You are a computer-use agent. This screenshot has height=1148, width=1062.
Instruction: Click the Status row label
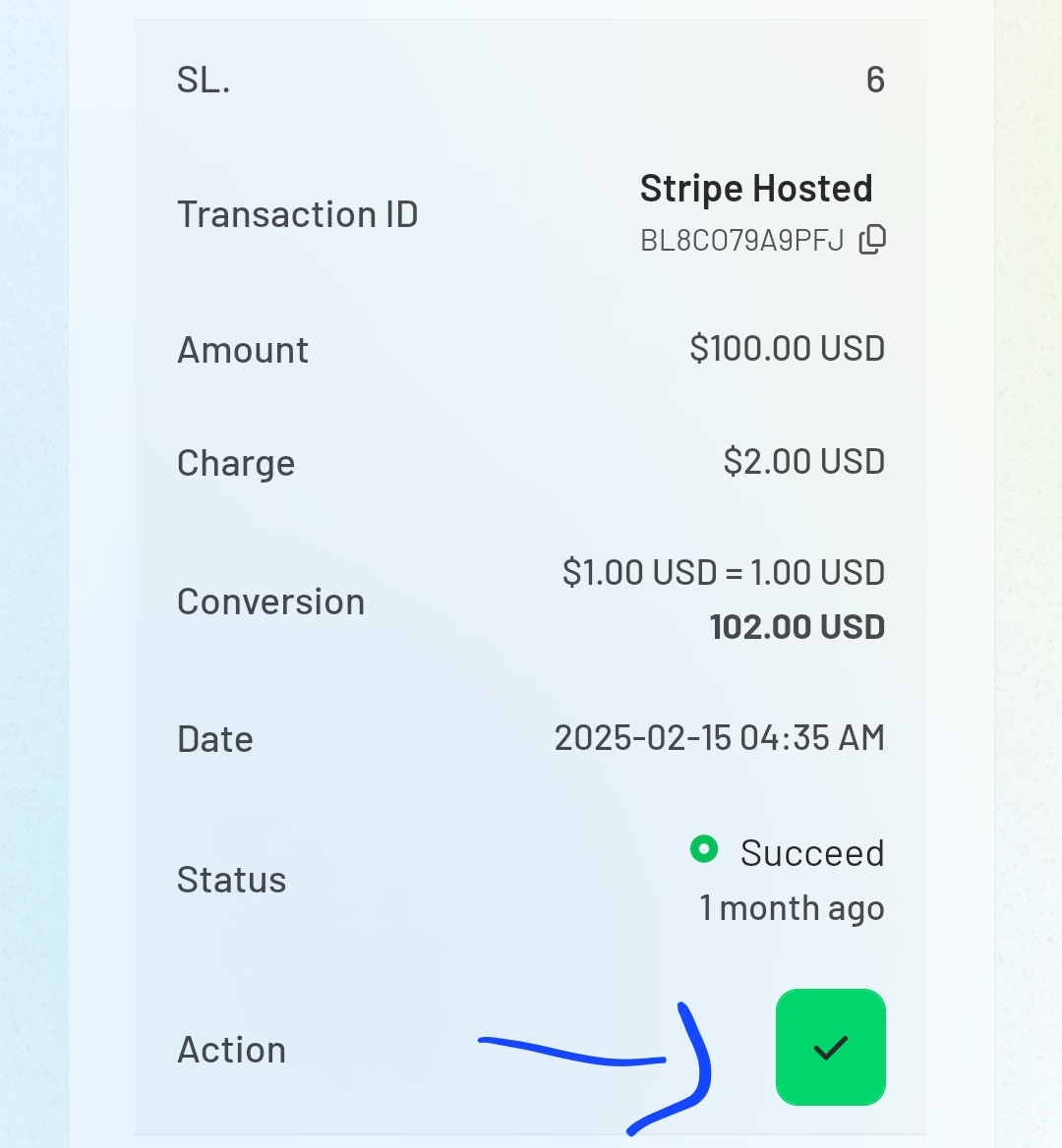point(231,880)
